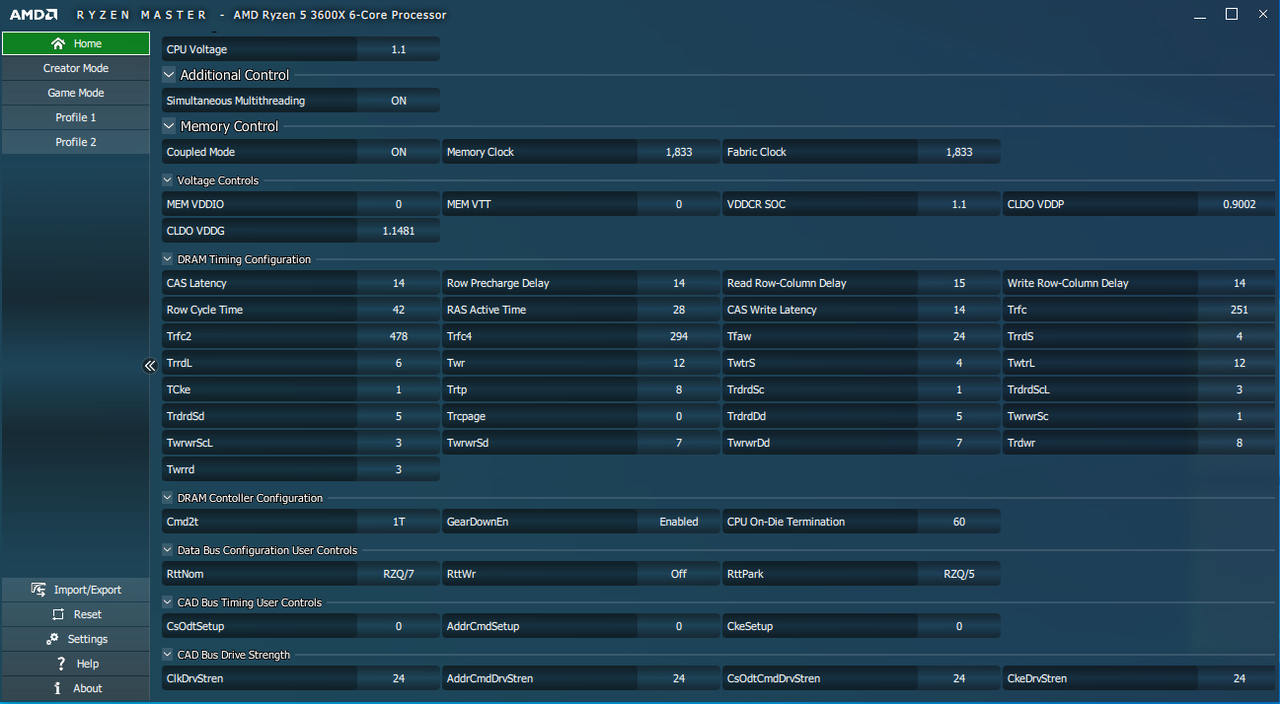Select the CAS Write Latency label
The width and height of the screenshot is (1280, 704).
coord(772,310)
